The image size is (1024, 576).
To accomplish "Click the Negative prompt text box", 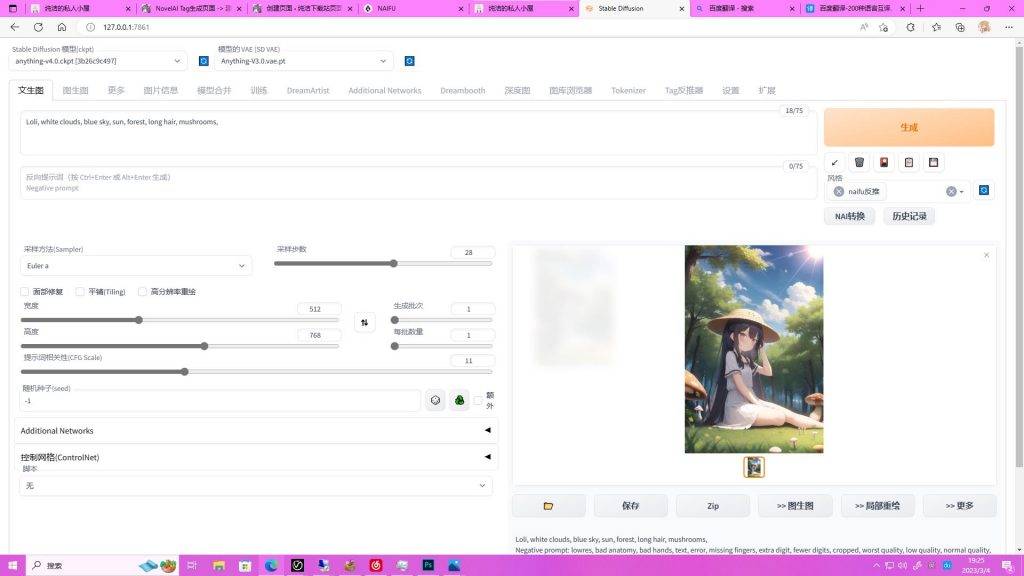I will coord(419,183).
